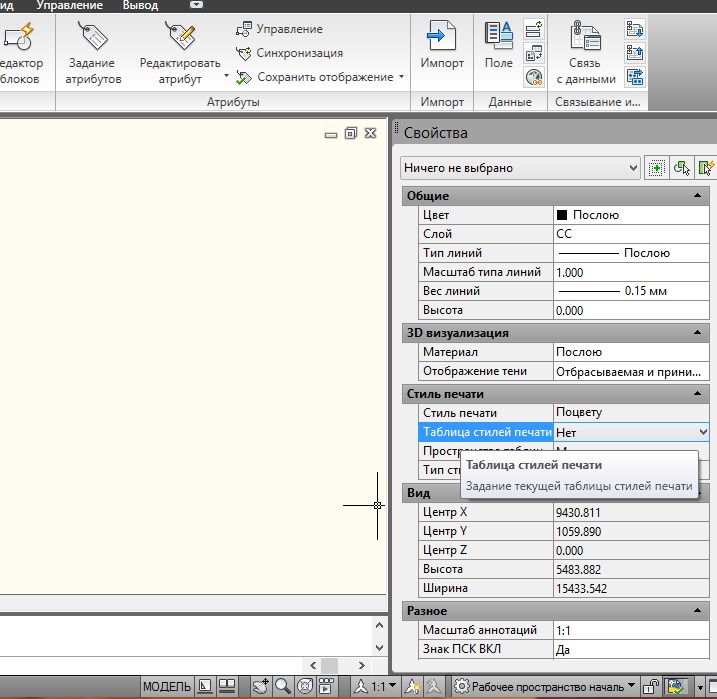Viewport: 717px width, 699px height.
Task: Click the Знак ПСК ВКЛ value Да
Action: click(x=631, y=649)
